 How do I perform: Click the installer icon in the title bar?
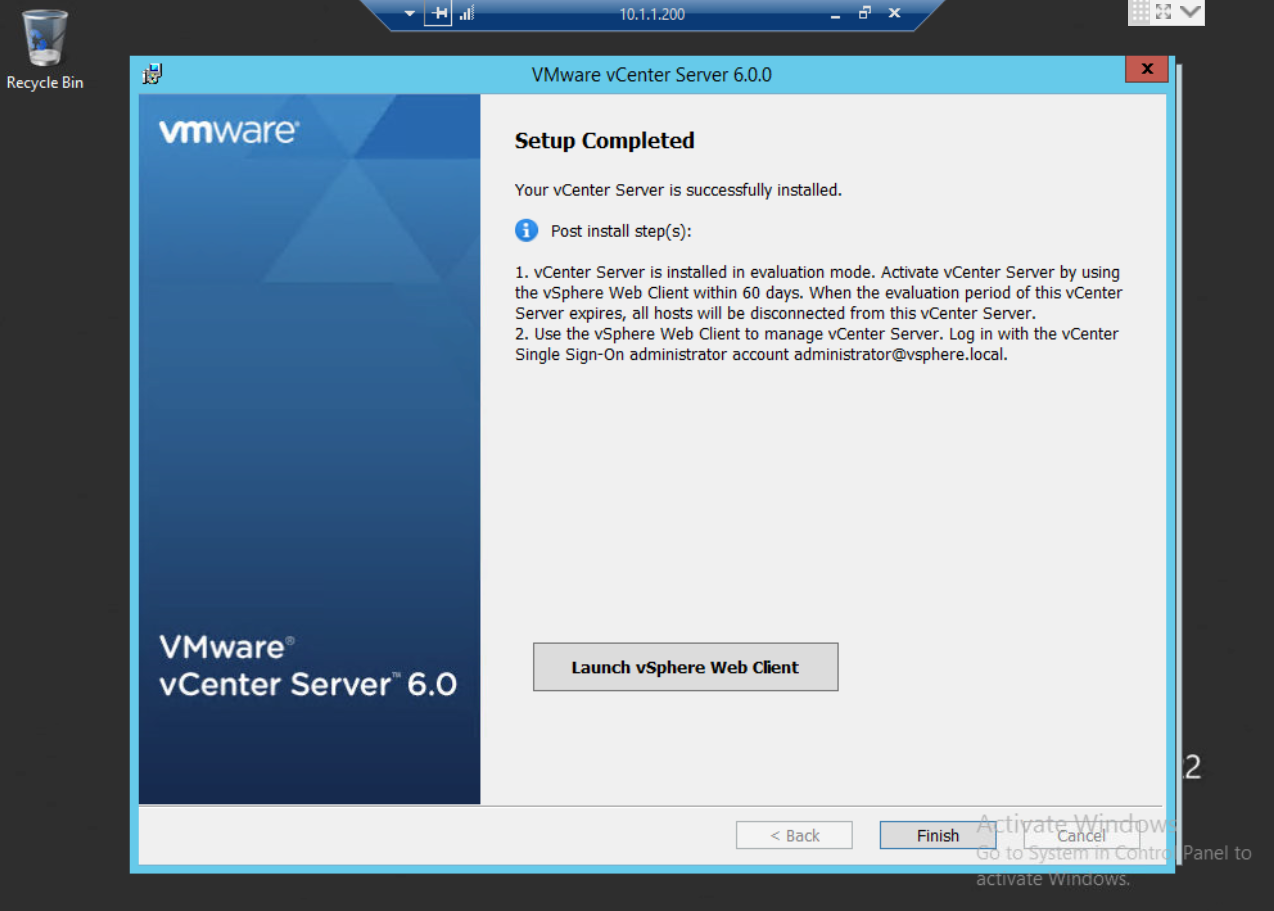point(152,74)
